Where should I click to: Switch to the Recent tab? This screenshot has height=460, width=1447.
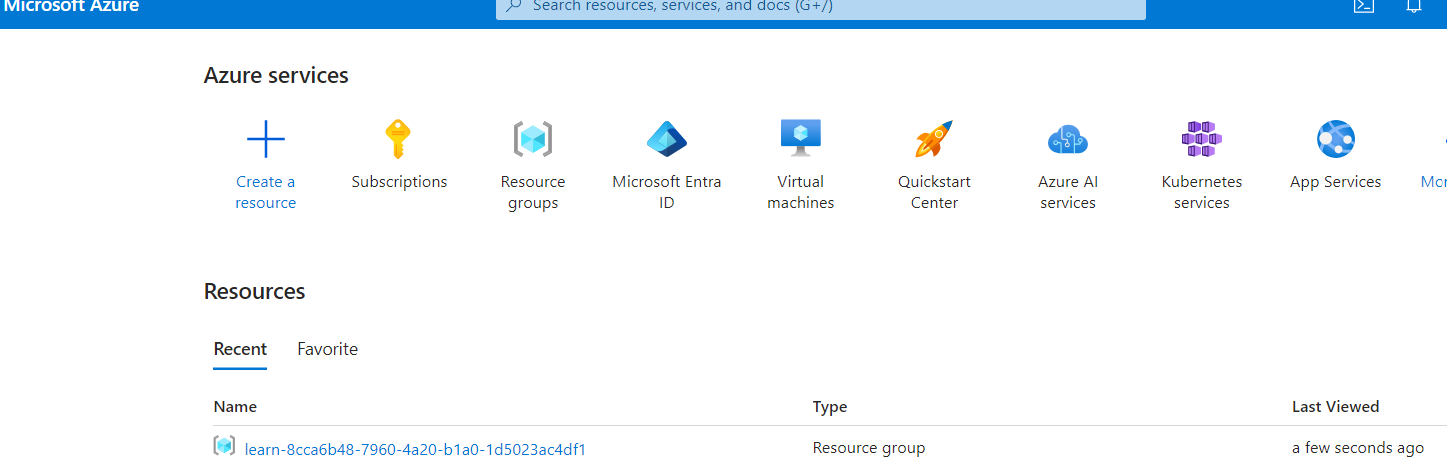coord(240,349)
